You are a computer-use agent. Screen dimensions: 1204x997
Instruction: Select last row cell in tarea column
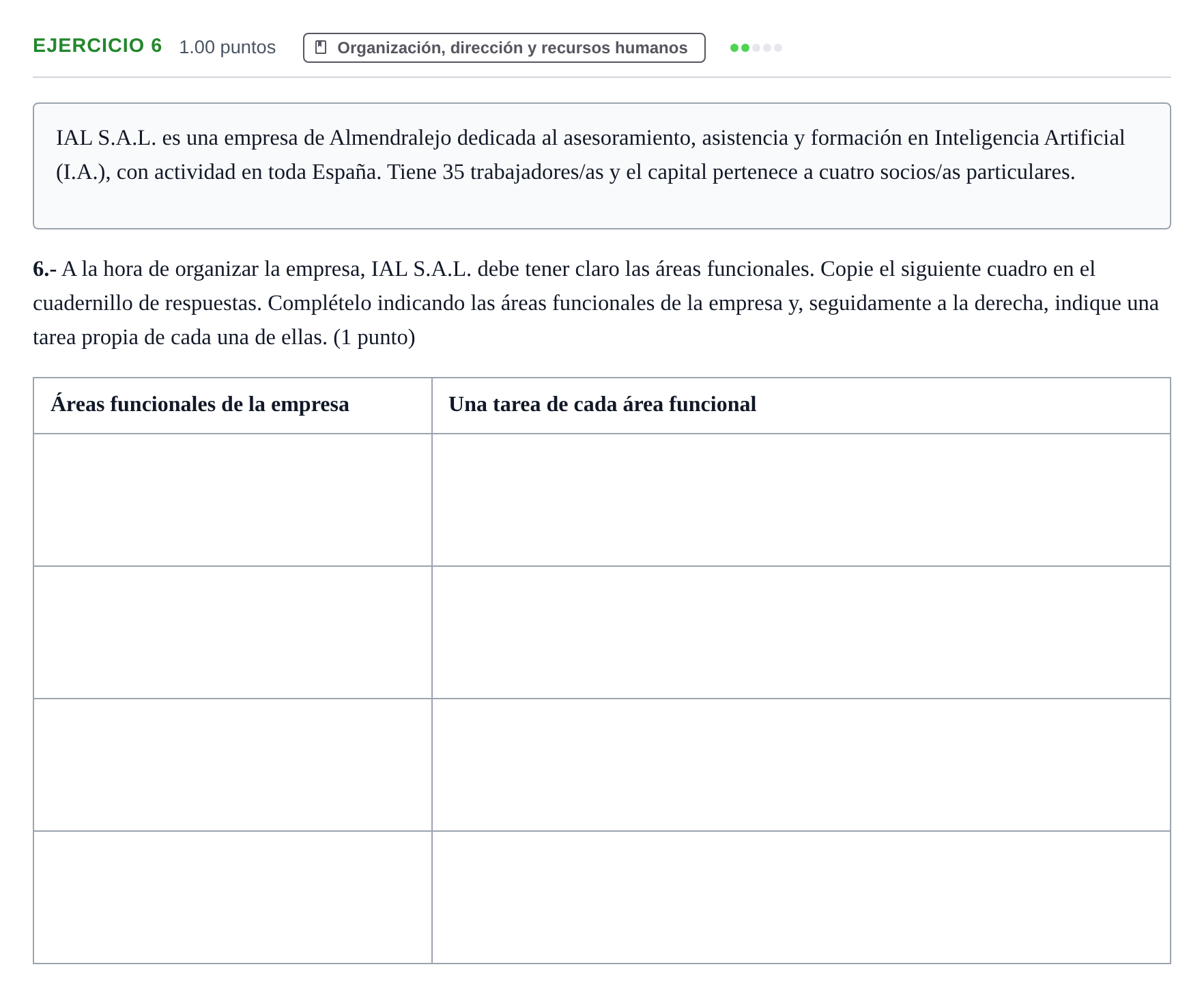(801, 897)
